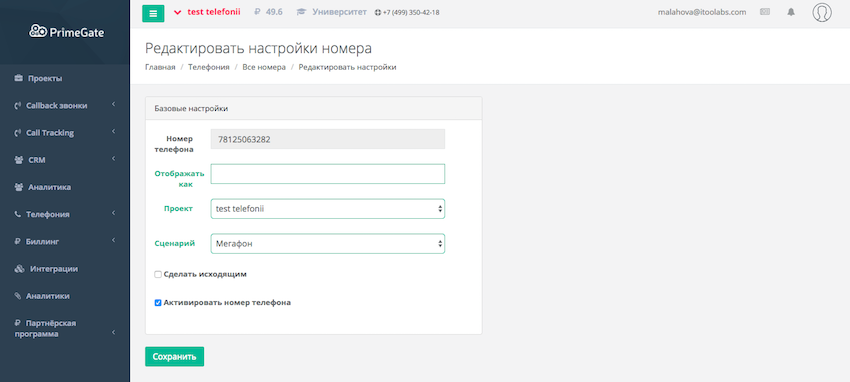Click the Сохранить button
This screenshot has height=382, width=850.
click(175, 357)
